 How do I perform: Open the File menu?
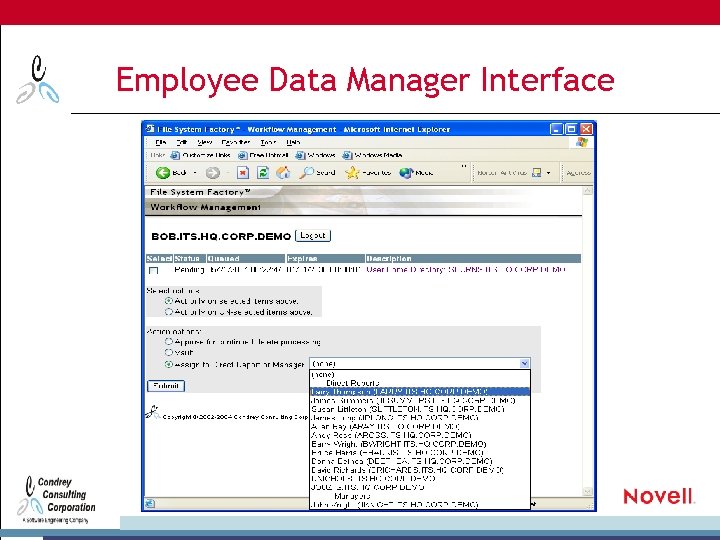pos(161,142)
